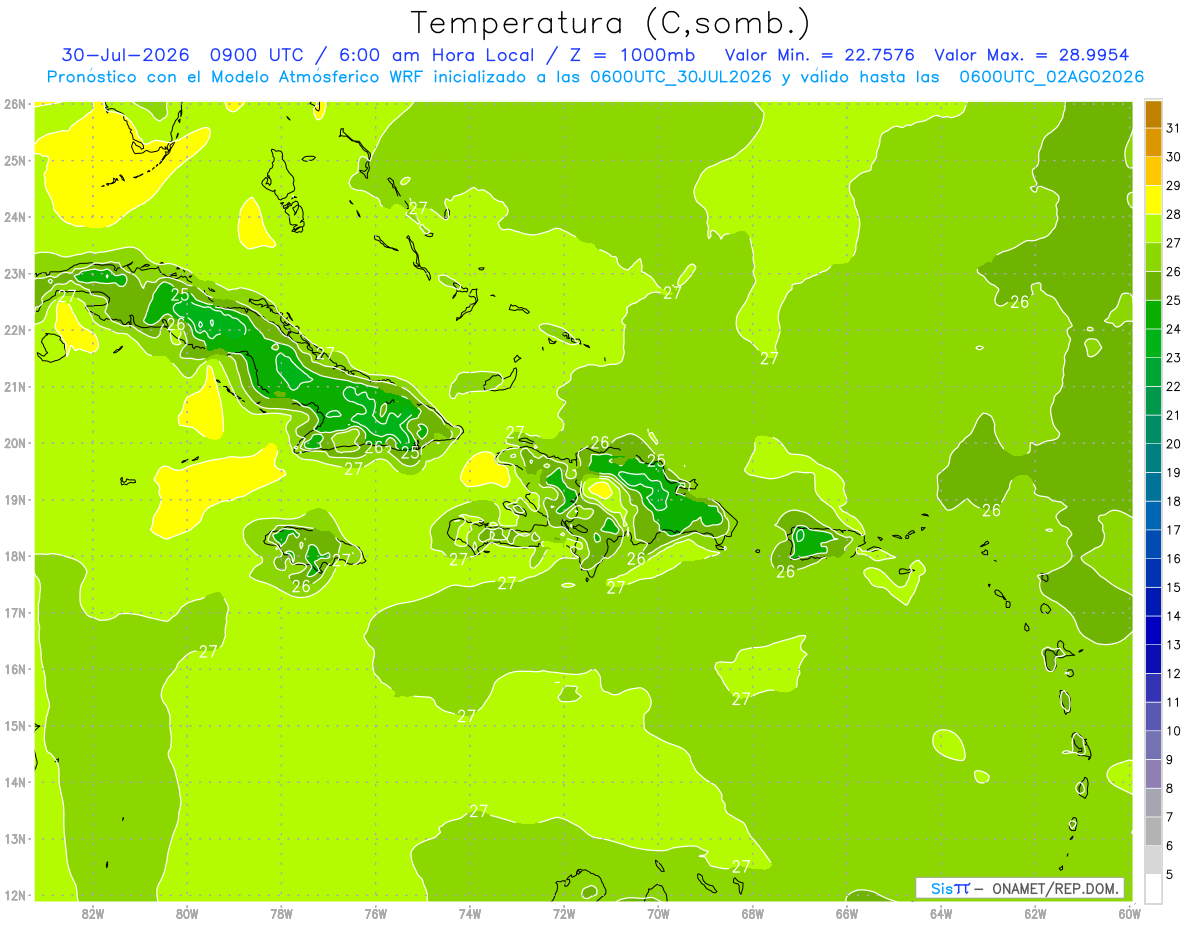The height and width of the screenshot is (927, 1200).
Task: Click the "66W" longitude axis label
Action: coord(847,913)
